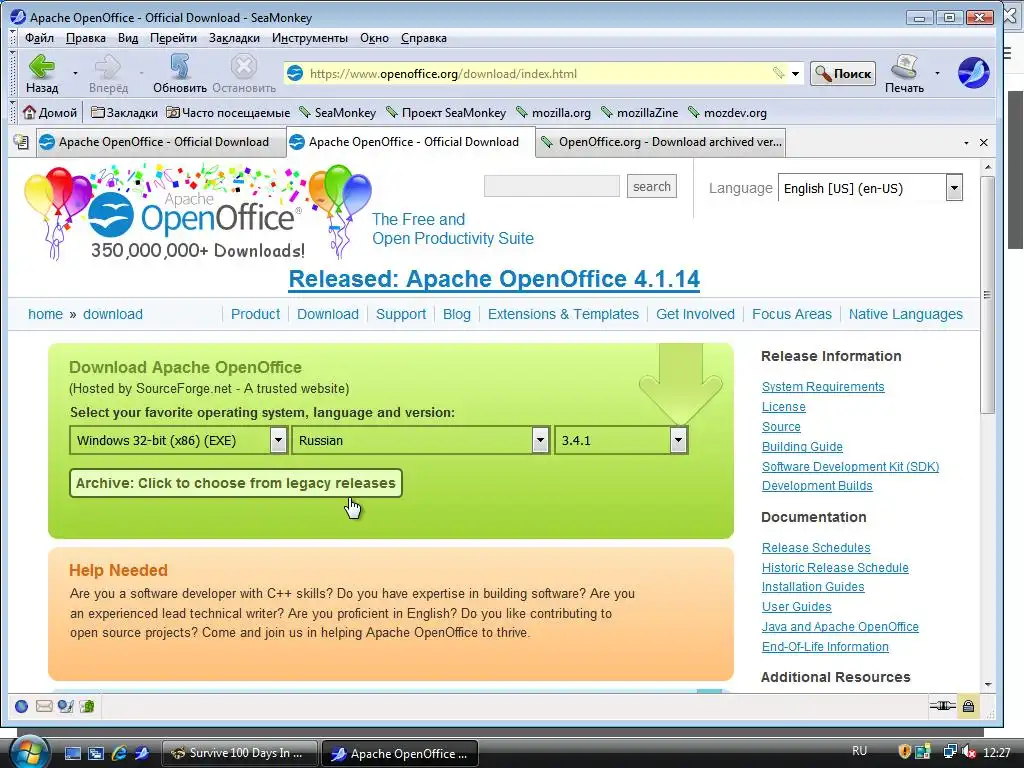Open the Закладки bookmarks folder
The height and width of the screenshot is (768, 1024).
[124, 112]
